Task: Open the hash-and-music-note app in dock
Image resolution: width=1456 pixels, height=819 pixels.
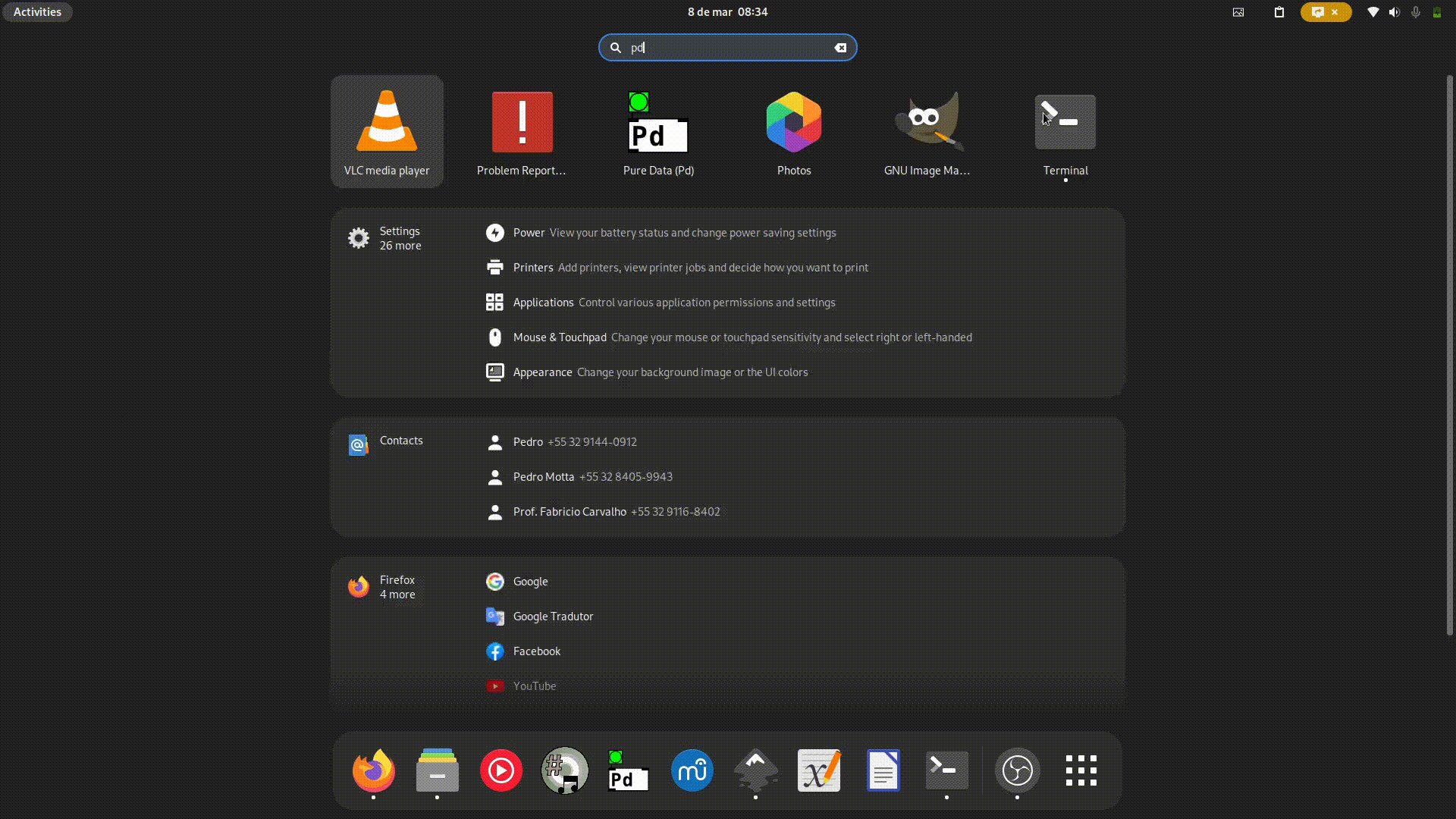Action: pyautogui.click(x=565, y=770)
